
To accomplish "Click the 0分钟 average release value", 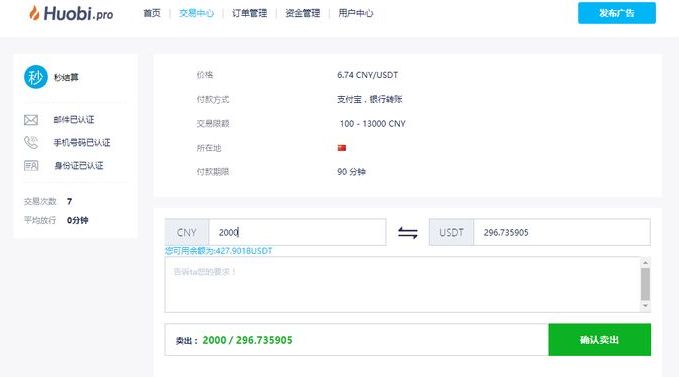I will click(78, 220).
